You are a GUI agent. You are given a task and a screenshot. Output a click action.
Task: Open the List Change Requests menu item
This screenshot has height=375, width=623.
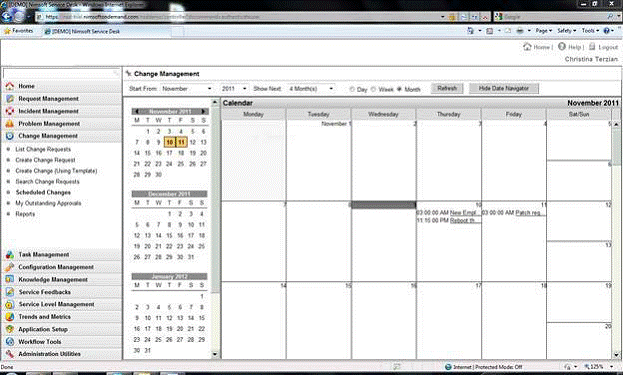coord(43,149)
